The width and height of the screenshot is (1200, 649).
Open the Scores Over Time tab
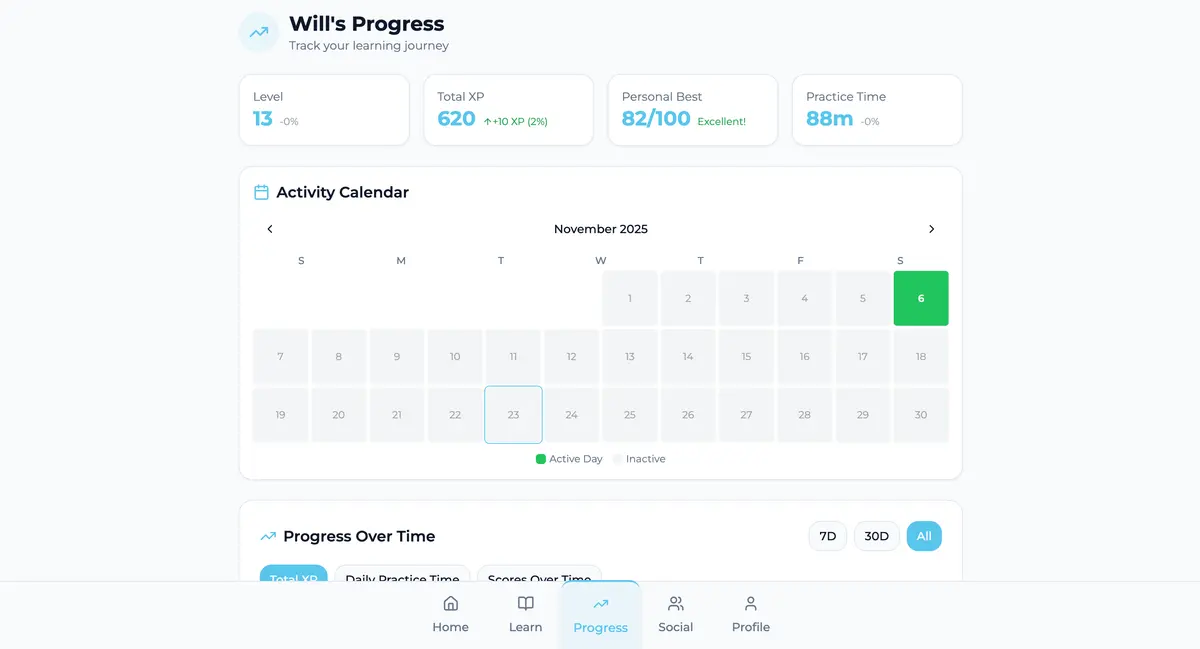point(539,575)
